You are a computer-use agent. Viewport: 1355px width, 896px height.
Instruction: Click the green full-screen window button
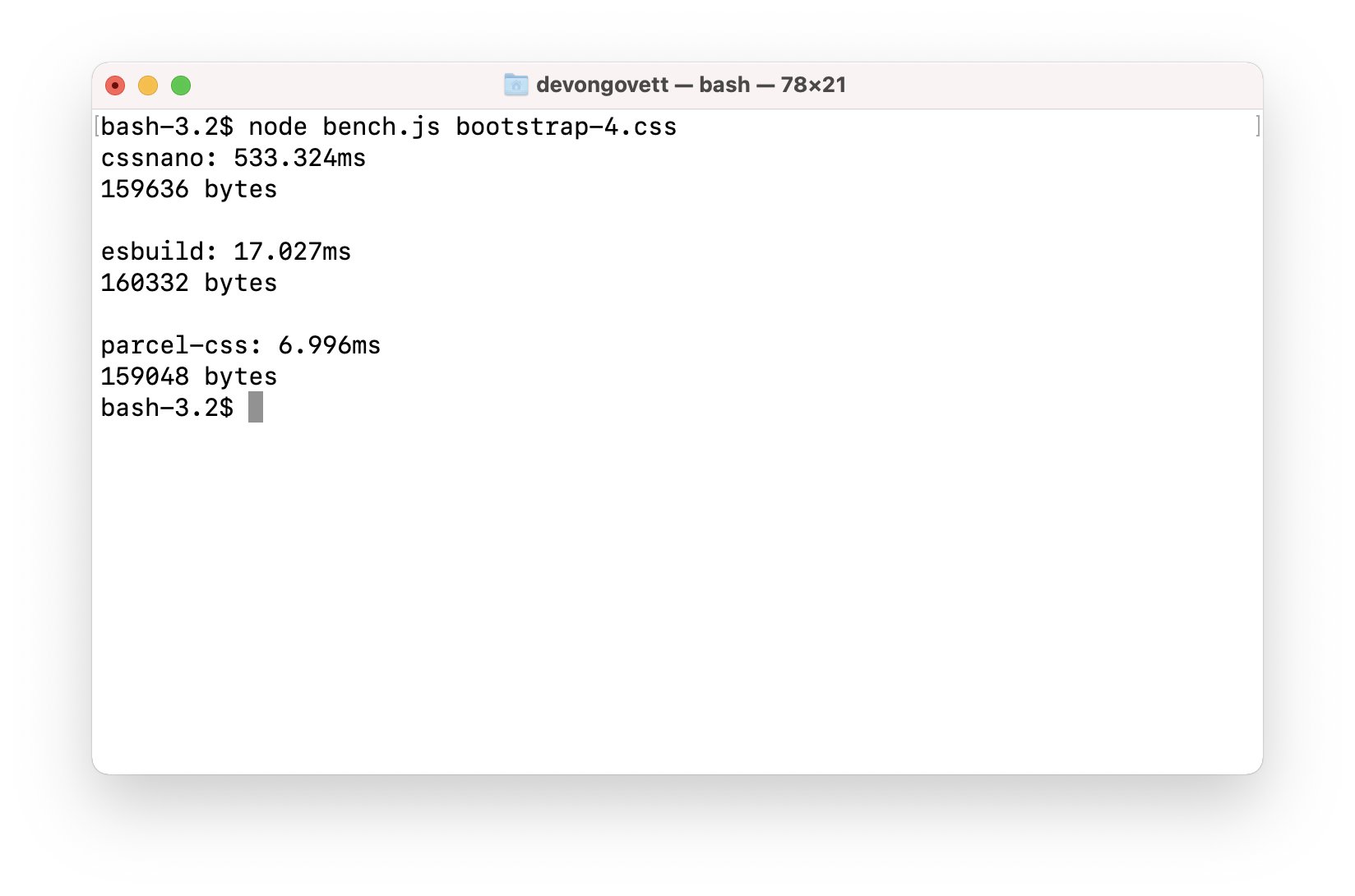(181, 85)
